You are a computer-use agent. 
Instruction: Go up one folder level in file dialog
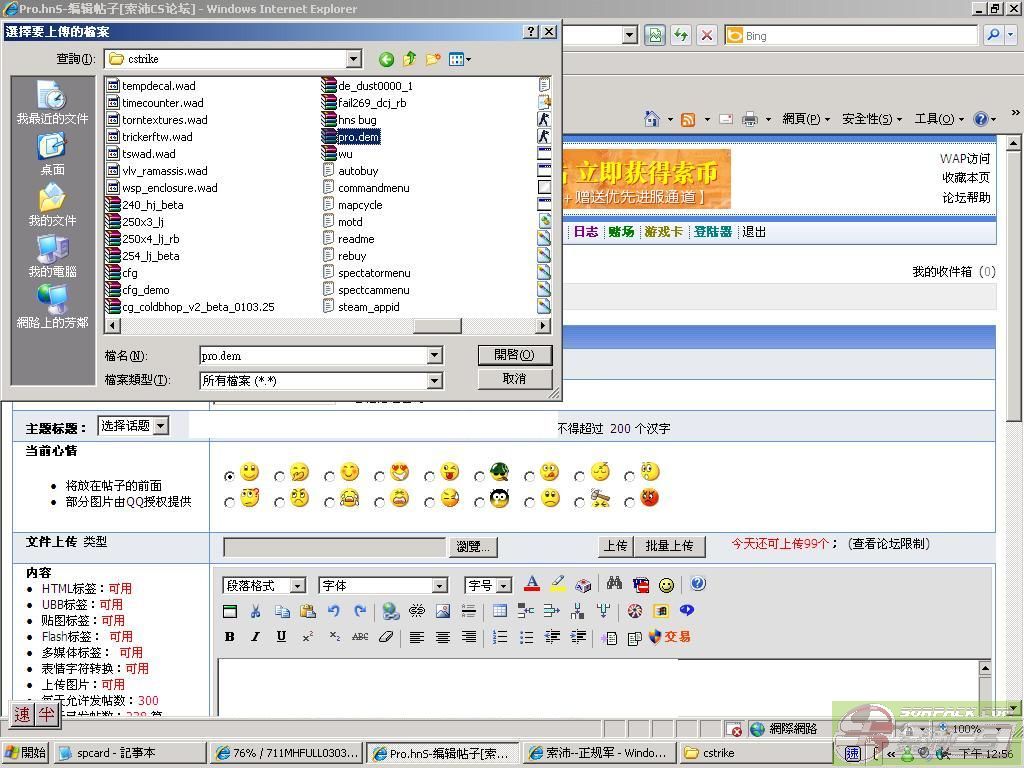(410, 60)
